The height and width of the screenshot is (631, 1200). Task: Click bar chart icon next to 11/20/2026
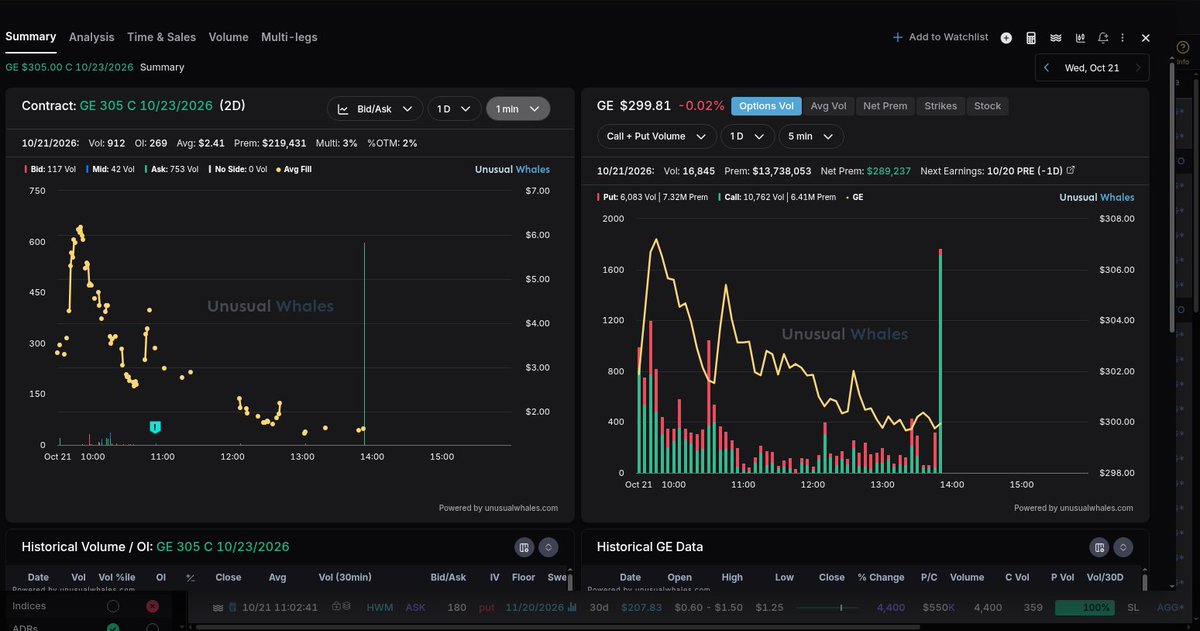(x=572, y=607)
